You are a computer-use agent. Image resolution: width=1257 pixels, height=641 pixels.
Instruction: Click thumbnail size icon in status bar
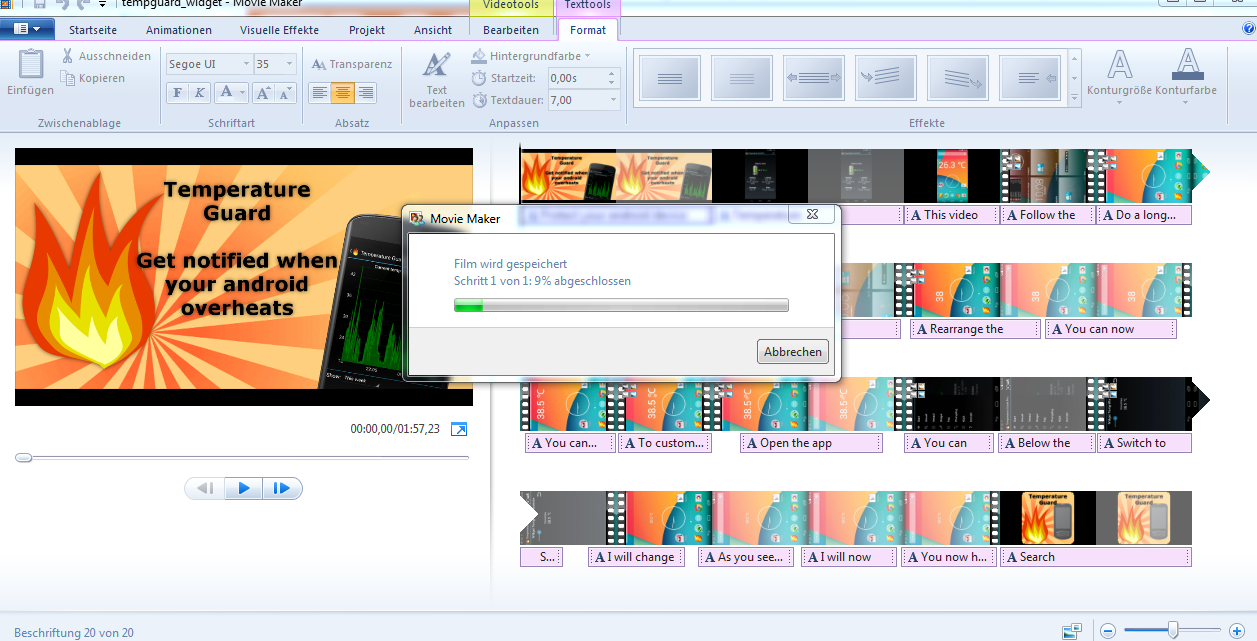coord(1072,631)
